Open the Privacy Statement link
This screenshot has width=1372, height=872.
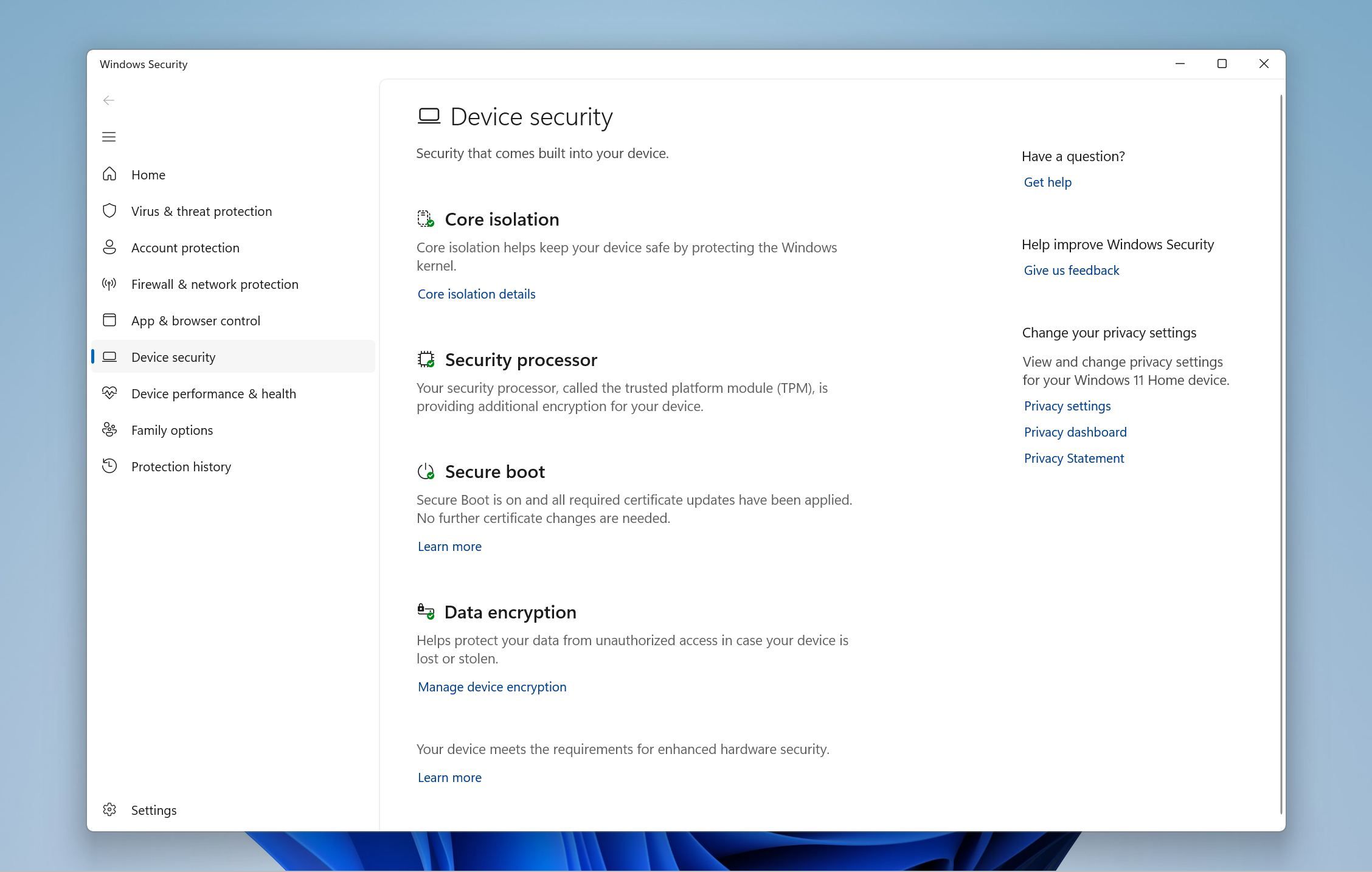pos(1073,458)
